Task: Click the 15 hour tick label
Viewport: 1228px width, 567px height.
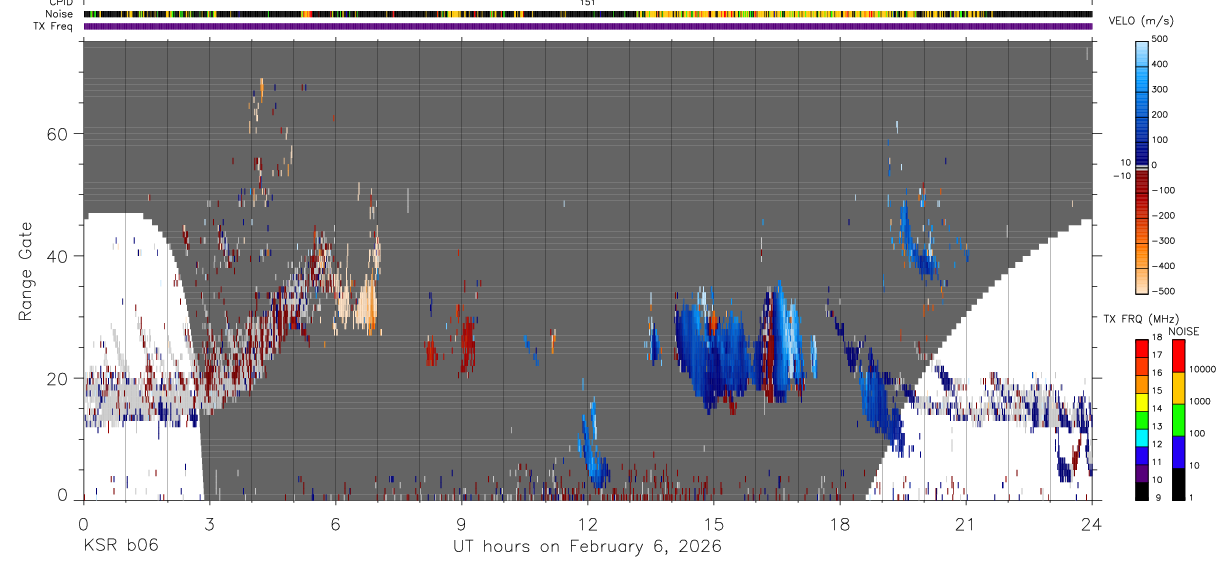Action: 713,523
